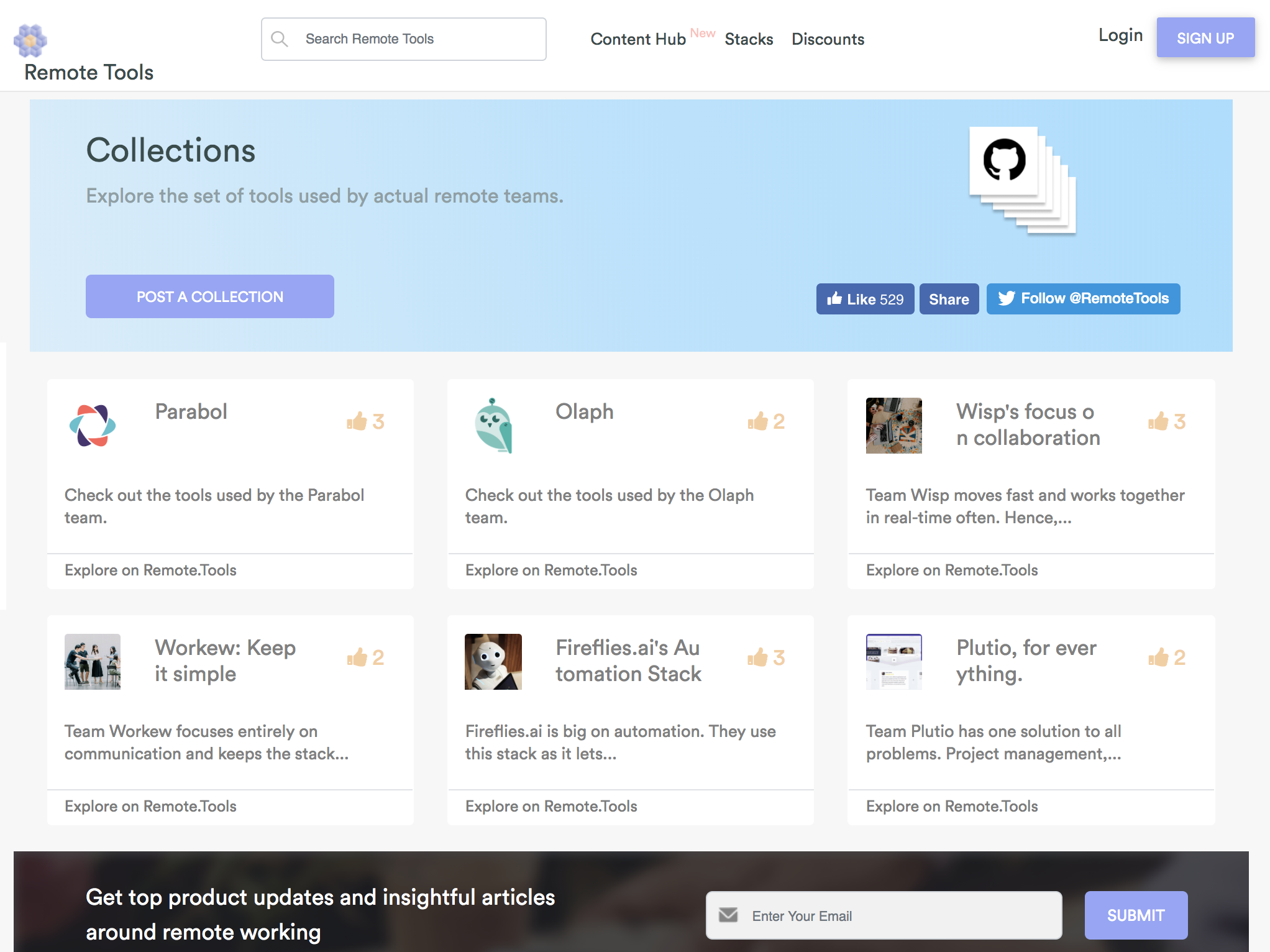Open Workew: Keep it simple title
This screenshot has width=1270, height=952.
(x=226, y=661)
